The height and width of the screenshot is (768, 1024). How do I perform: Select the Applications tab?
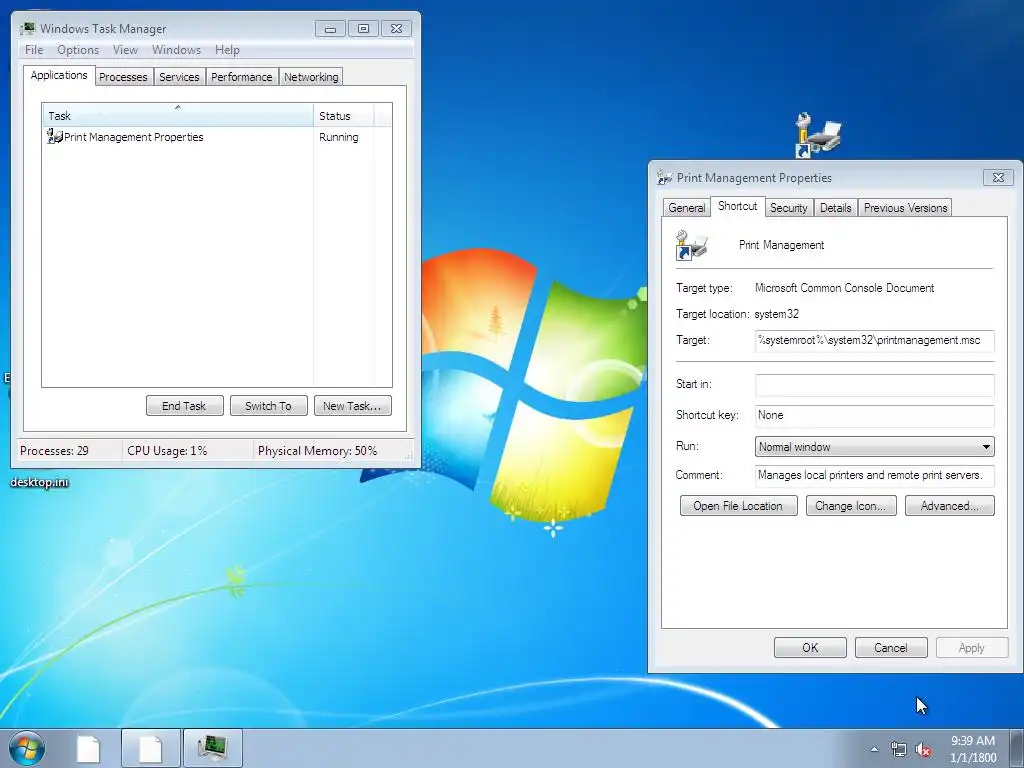point(59,75)
